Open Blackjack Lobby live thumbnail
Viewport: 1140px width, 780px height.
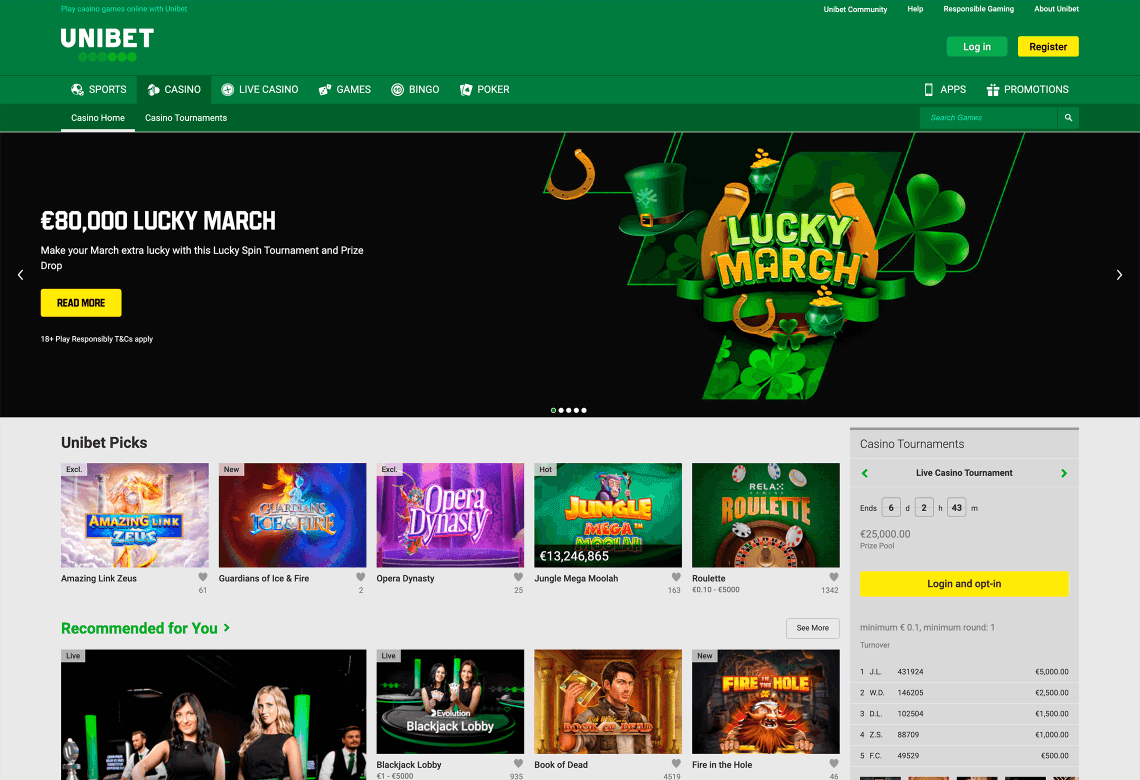(x=450, y=701)
